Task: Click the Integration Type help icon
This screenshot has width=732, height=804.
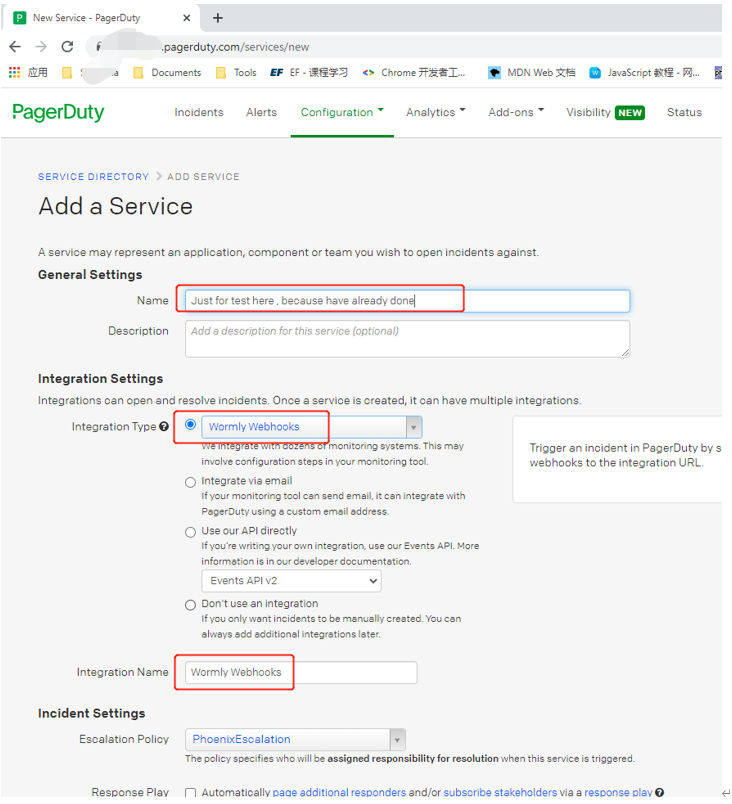Action: [165, 427]
